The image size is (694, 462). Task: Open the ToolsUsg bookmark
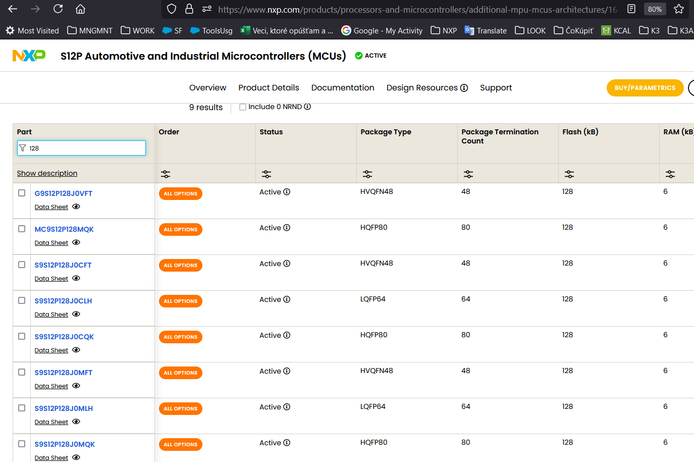pyautogui.click(x=211, y=31)
